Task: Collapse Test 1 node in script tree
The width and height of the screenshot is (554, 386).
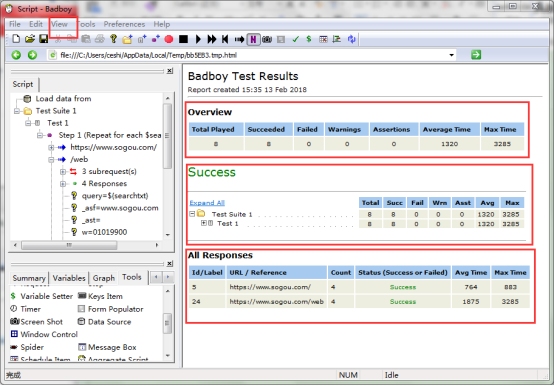Action: [x=28, y=123]
